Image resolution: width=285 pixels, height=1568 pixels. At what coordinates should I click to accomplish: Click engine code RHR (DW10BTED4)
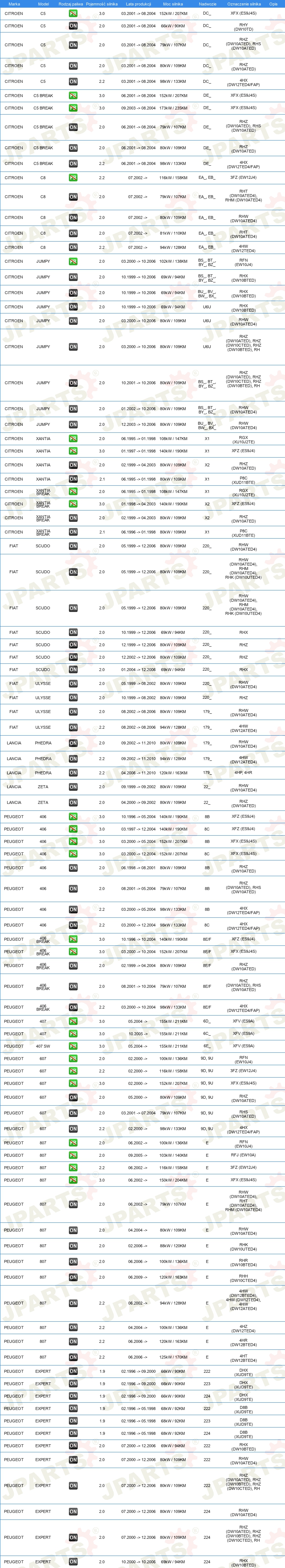click(243, 1263)
